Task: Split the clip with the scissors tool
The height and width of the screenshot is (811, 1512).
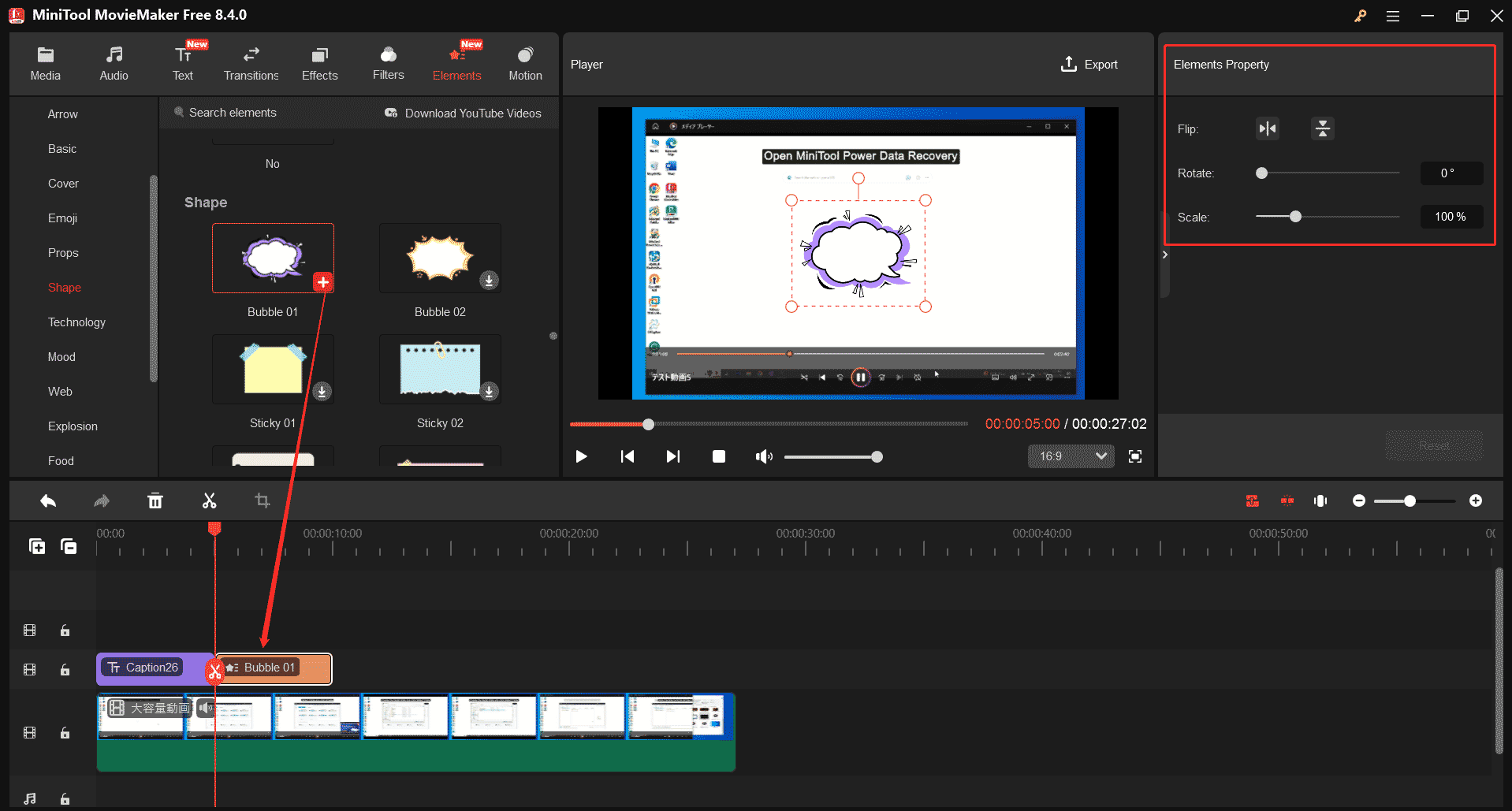Action: pos(209,500)
